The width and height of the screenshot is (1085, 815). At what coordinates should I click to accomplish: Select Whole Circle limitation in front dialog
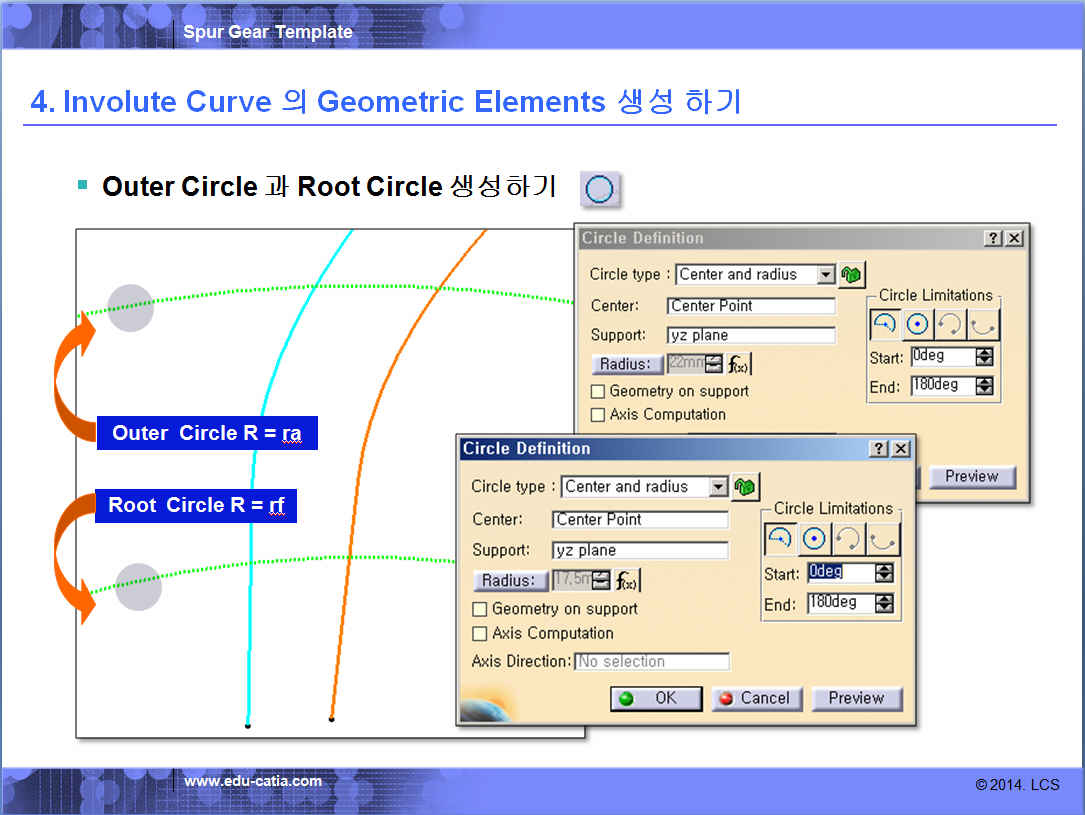814,539
